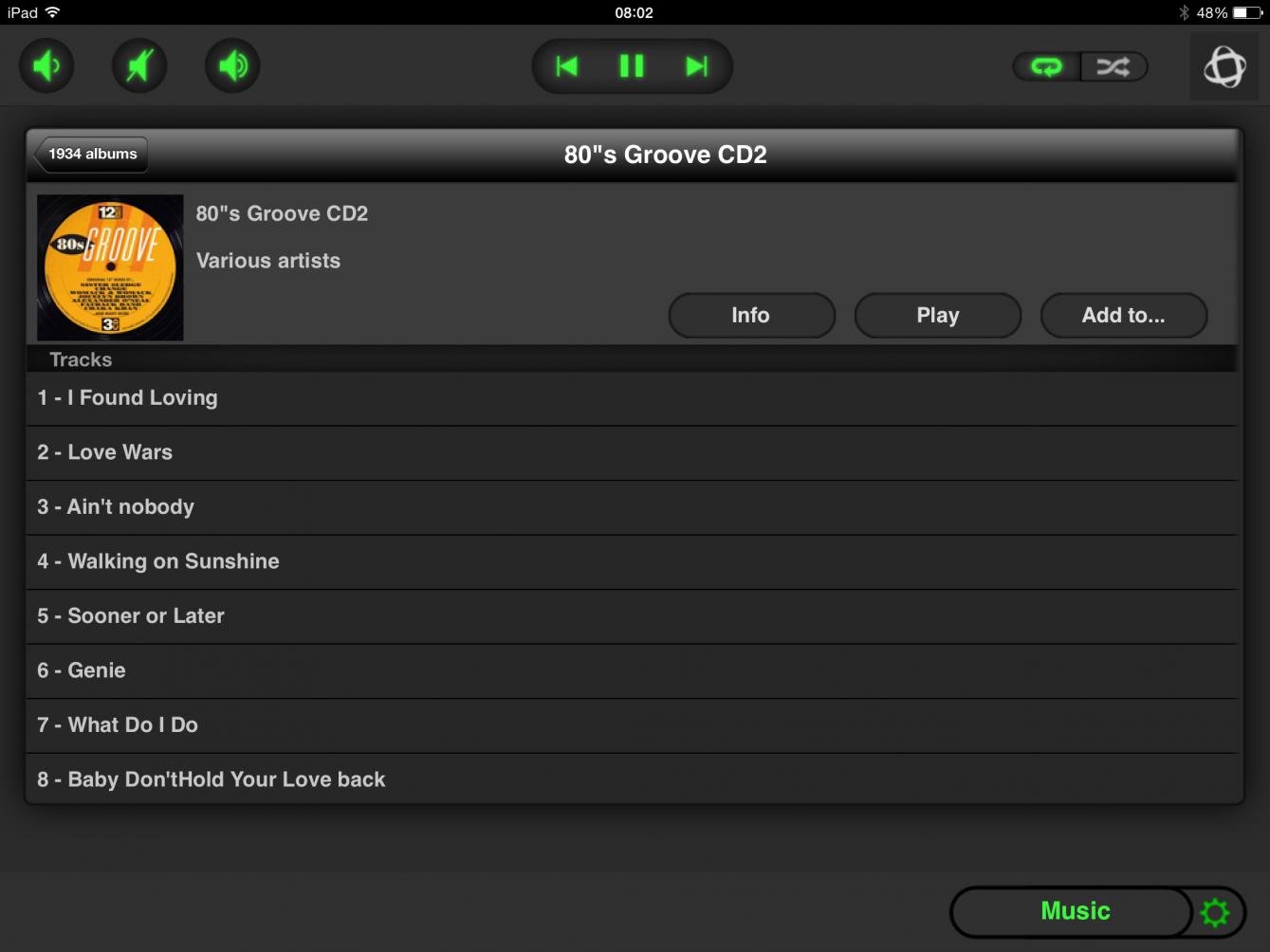Tap the 80s Groove album cover
Viewport: 1270px width, 952px height.
[x=110, y=267]
